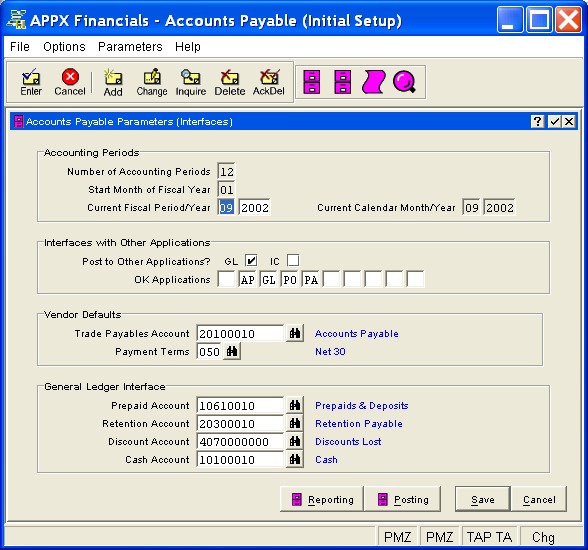Click the Current Calendar Month field
Screen dimensions: 588x550
[471, 207]
